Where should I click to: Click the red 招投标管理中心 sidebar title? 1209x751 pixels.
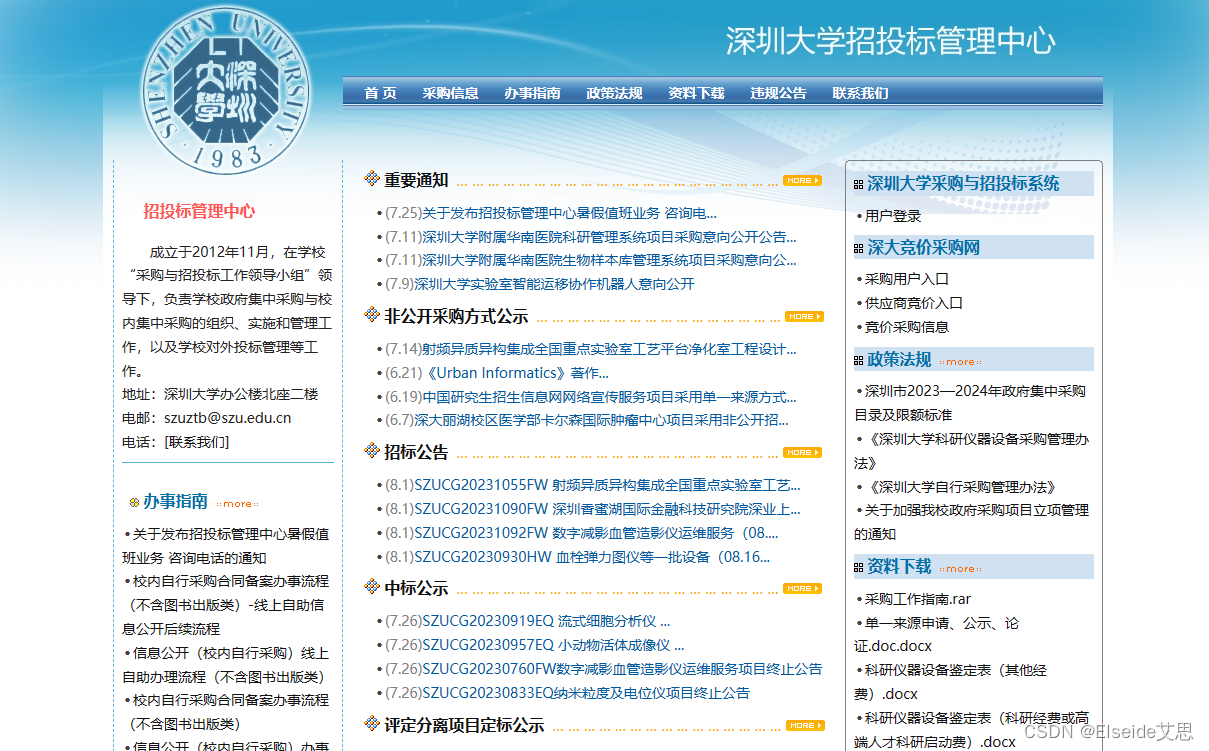199,211
